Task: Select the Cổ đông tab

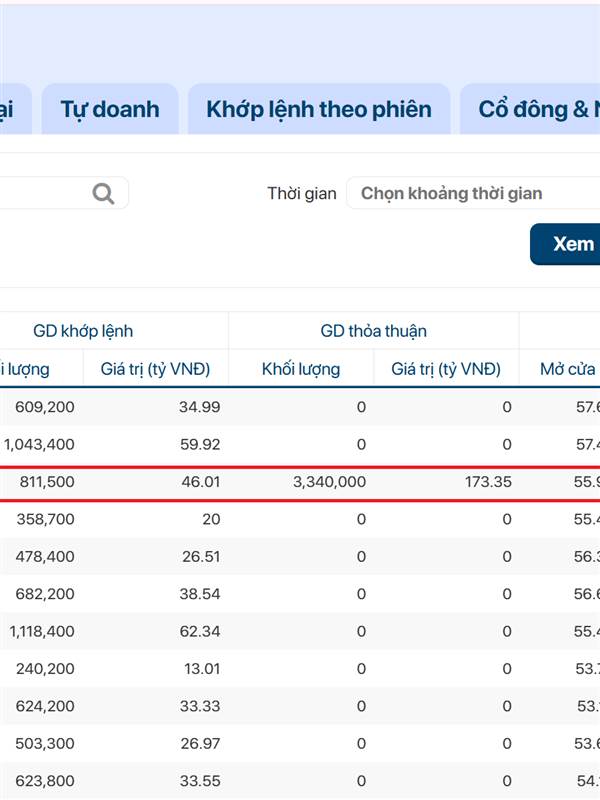Action: [535, 109]
